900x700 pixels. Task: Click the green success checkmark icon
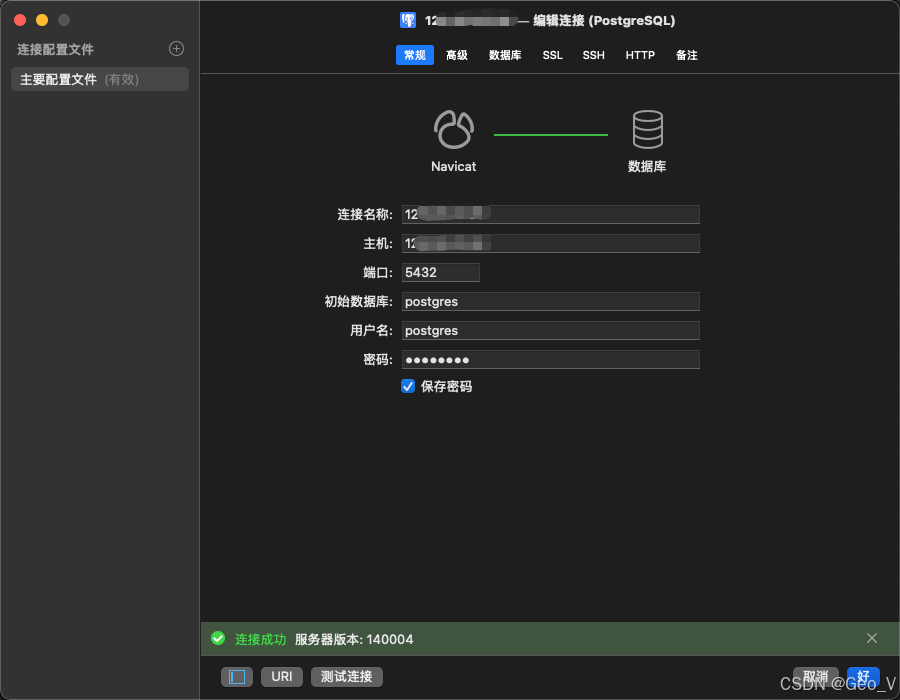pos(218,638)
